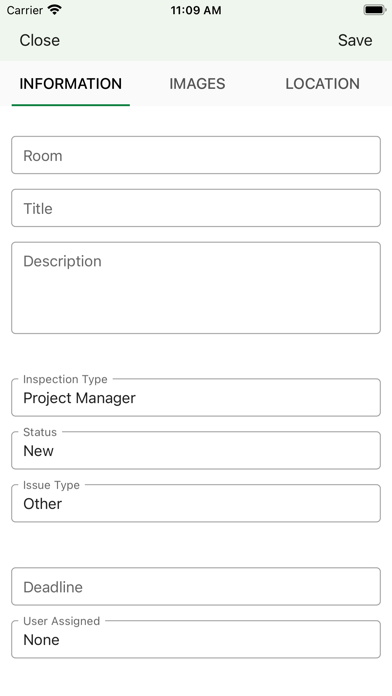Viewport: 392px width, 696px height.
Task: Switch to the INFORMATION tab
Action: tap(71, 84)
